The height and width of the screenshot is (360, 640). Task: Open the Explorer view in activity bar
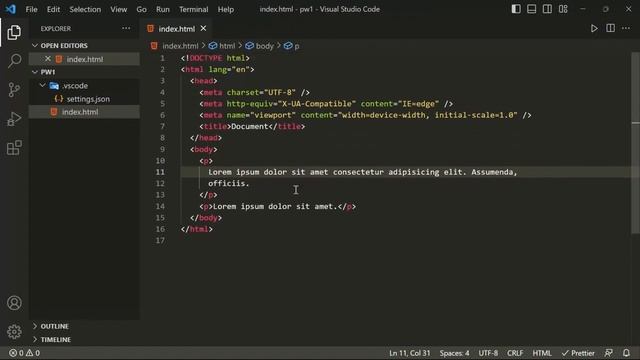[x=14, y=32]
